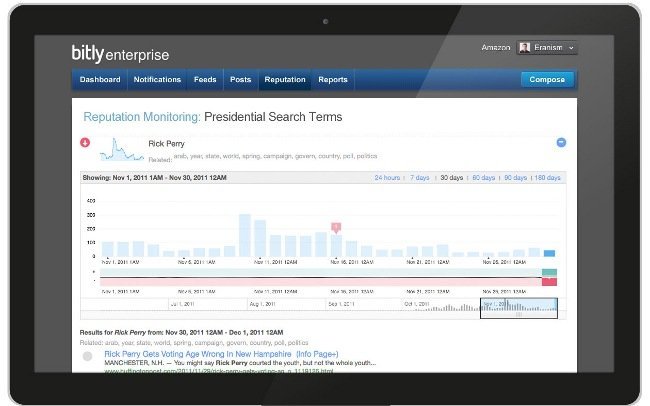Set chart range to 180 days
Image resolution: width=650 pixels, height=406 pixels.
click(x=547, y=177)
